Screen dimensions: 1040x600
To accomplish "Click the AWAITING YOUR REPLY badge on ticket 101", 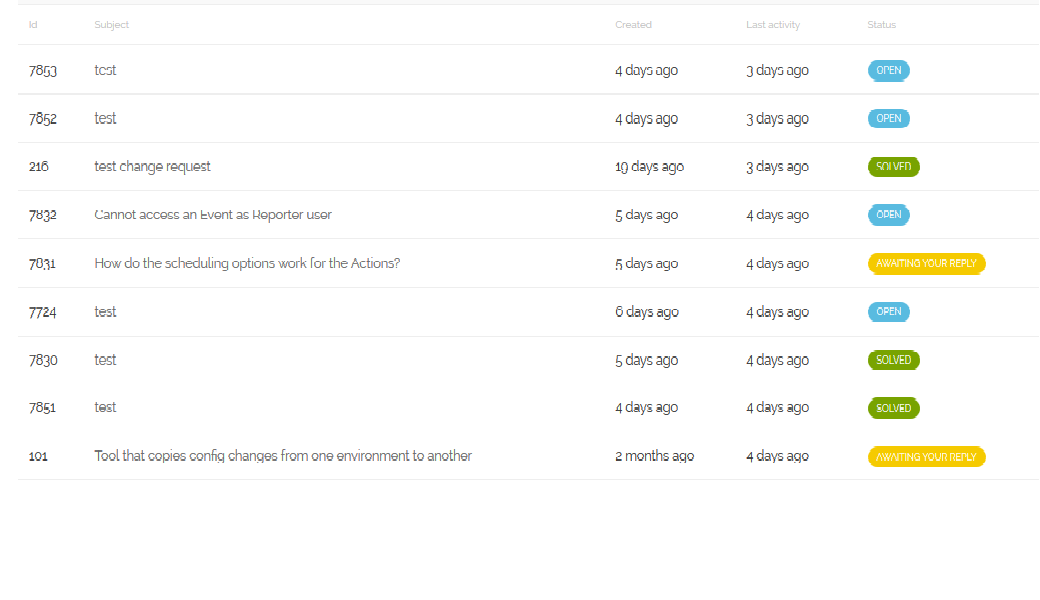I will [x=926, y=457].
